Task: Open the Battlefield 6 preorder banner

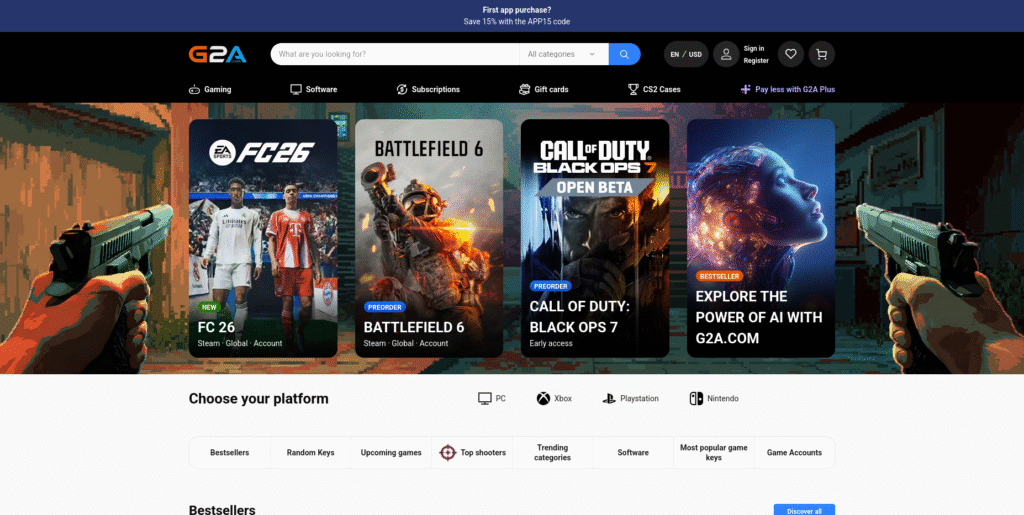Action: pyautogui.click(x=429, y=238)
